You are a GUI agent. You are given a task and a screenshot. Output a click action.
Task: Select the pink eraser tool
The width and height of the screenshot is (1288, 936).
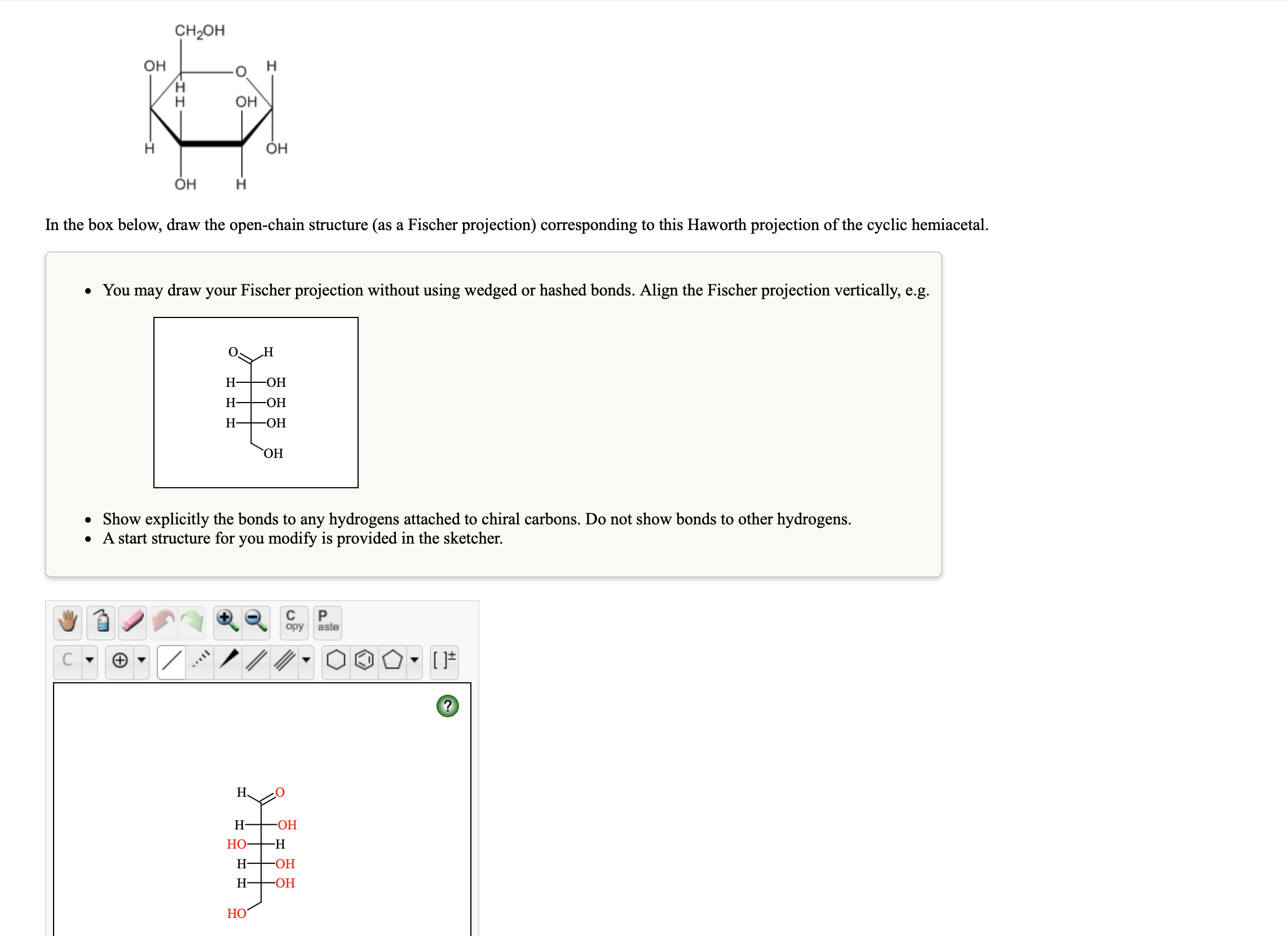tap(132, 624)
